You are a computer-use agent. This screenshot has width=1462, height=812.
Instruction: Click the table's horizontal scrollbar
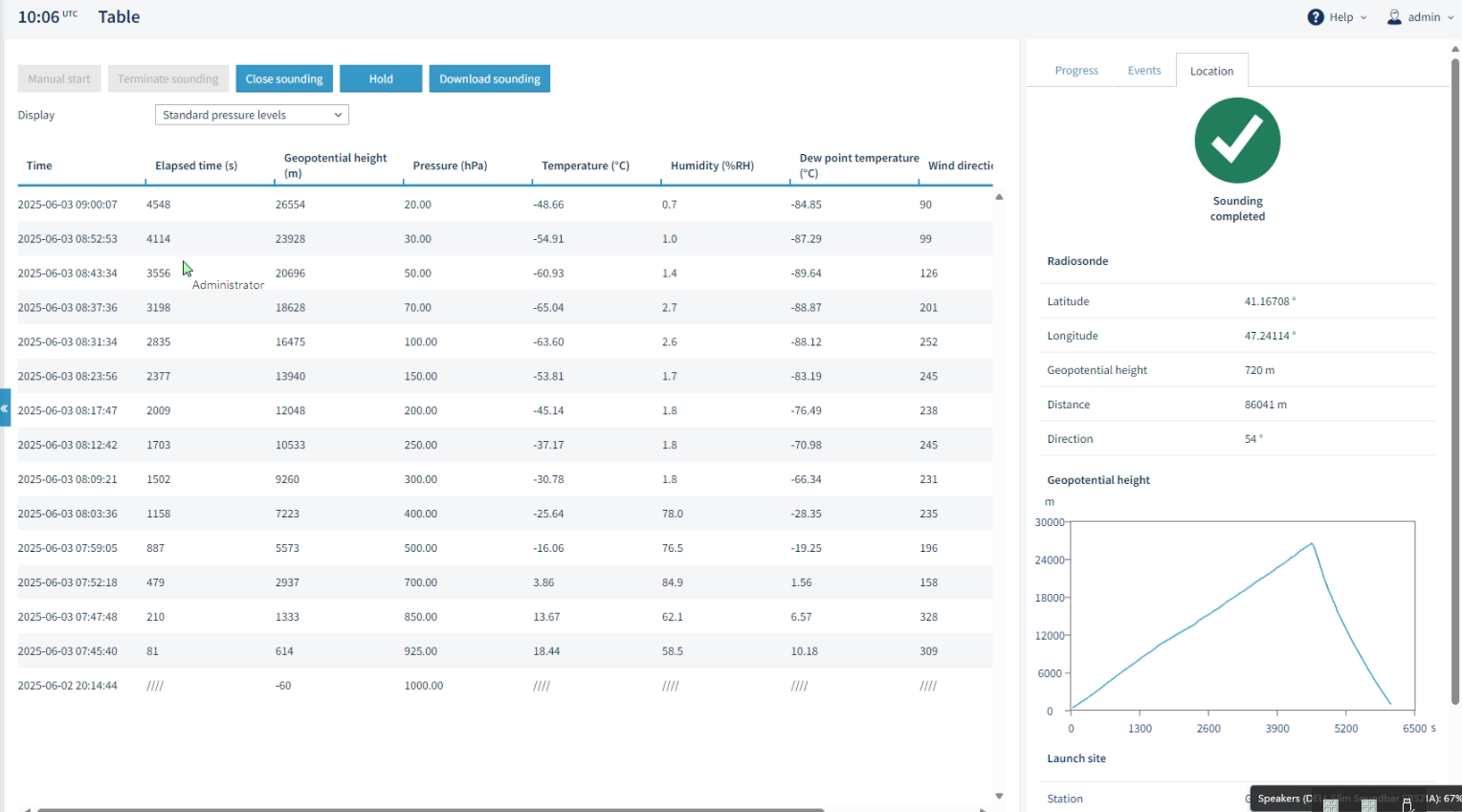tap(431, 809)
